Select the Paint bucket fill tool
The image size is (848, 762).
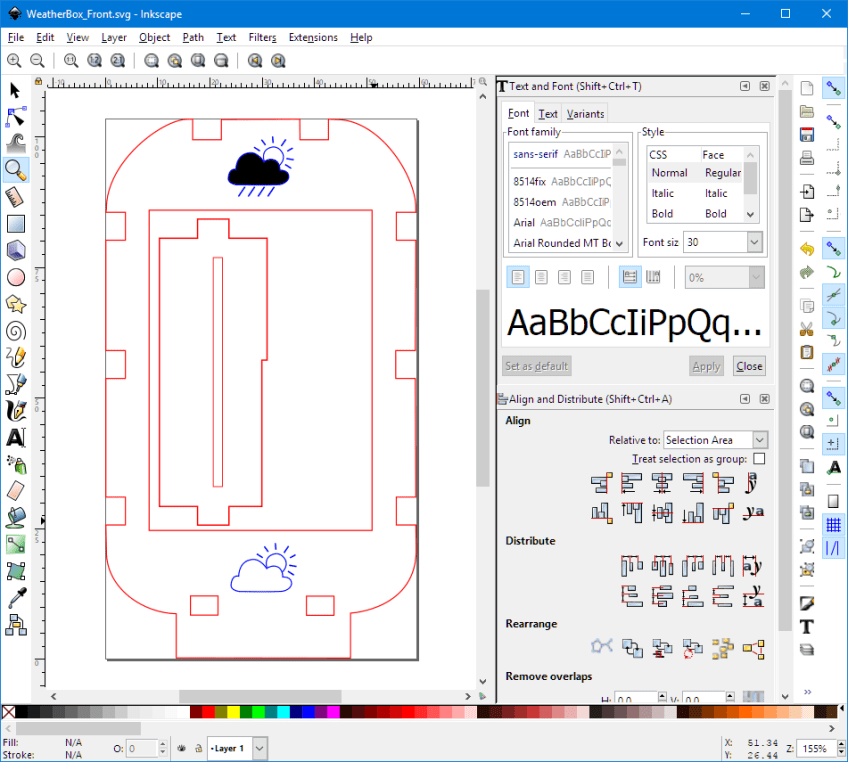pyautogui.click(x=15, y=517)
